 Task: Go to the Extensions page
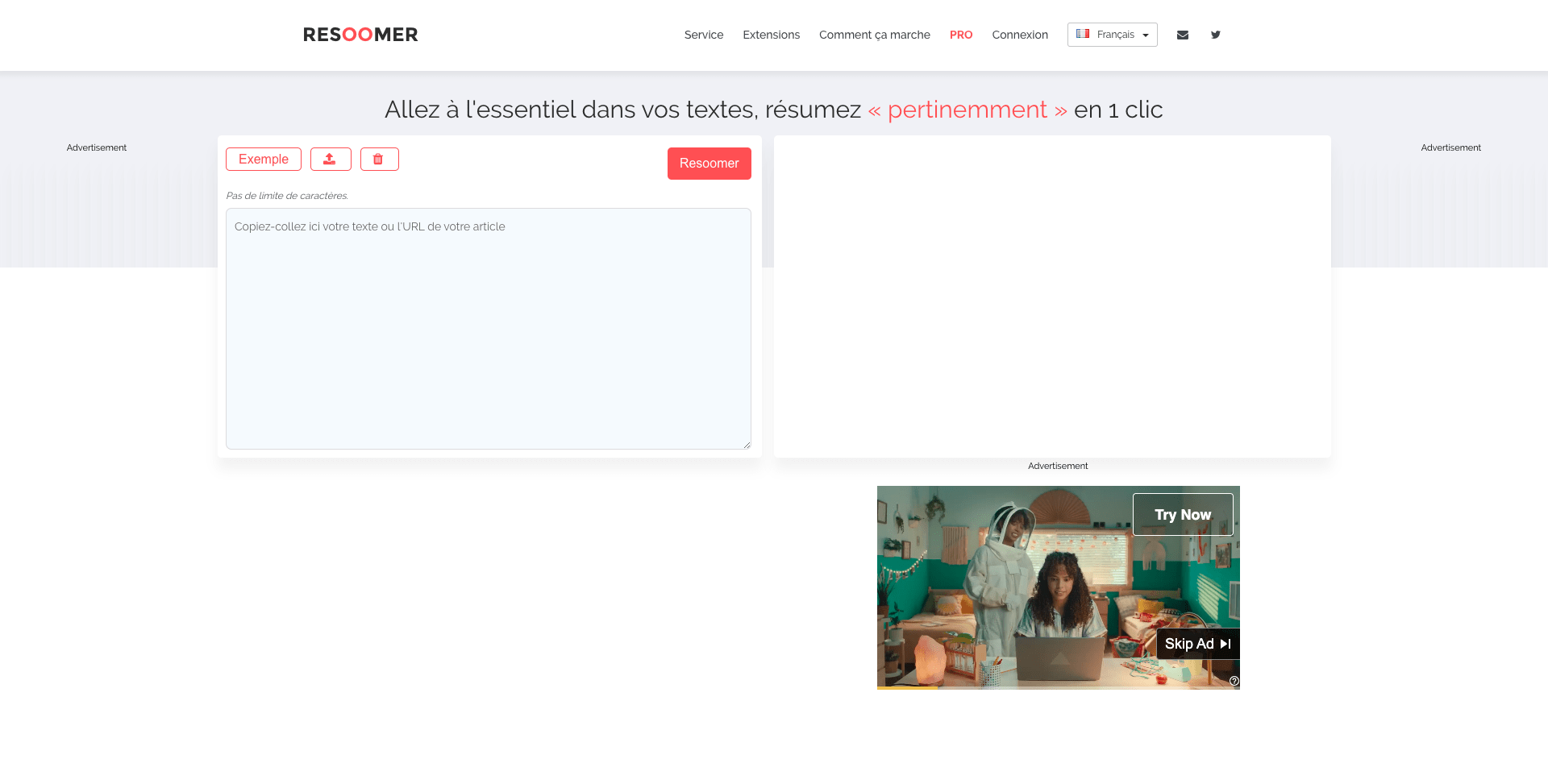tap(771, 35)
